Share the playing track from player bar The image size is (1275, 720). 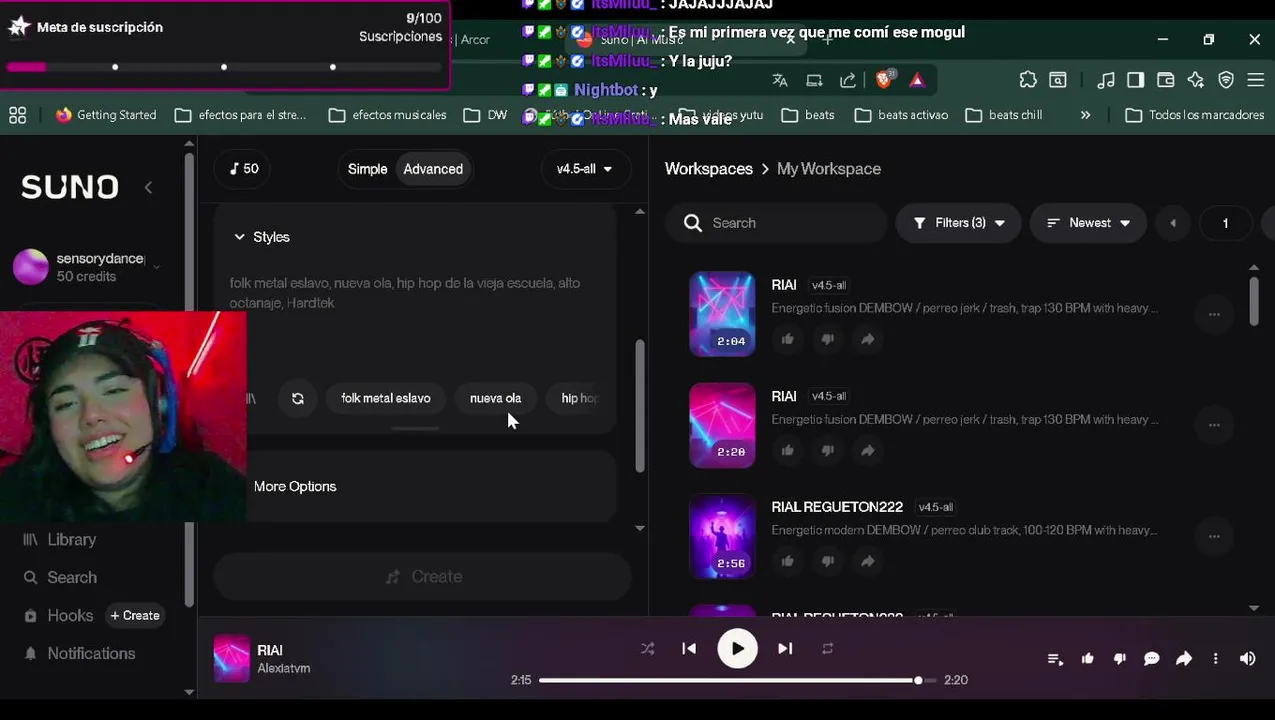(x=1183, y=659)
